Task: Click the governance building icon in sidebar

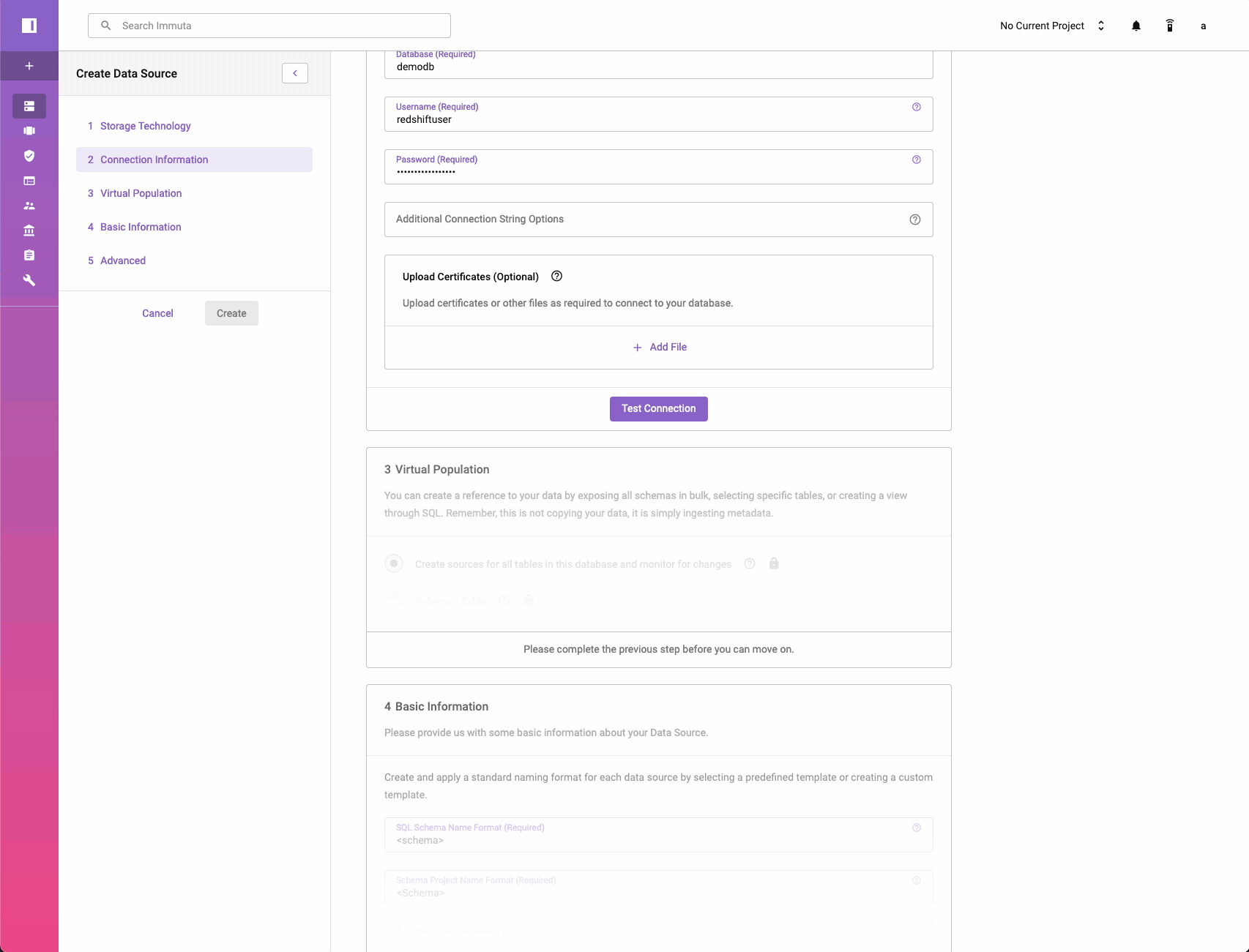Action: point(29,230)
